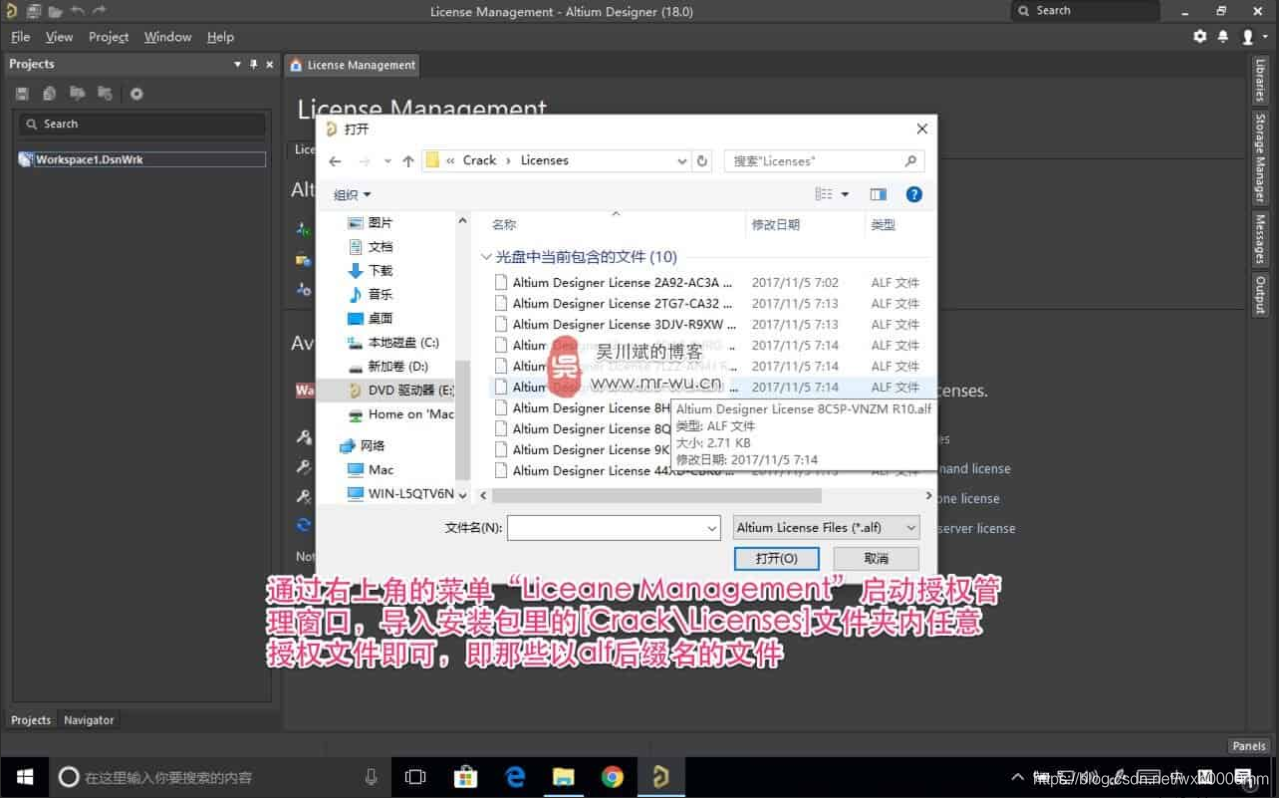Open the user account icon menu
The image size is (1279, 798).
coord(1248,37)
